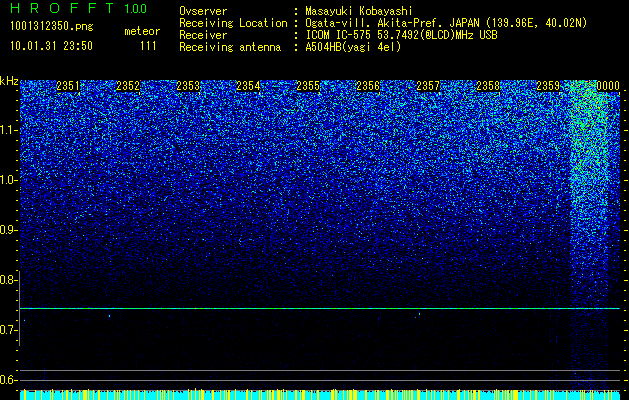Screen dimensions: 629x400
Task: Select the file name 1001312350.png
Action: (52, 27)
